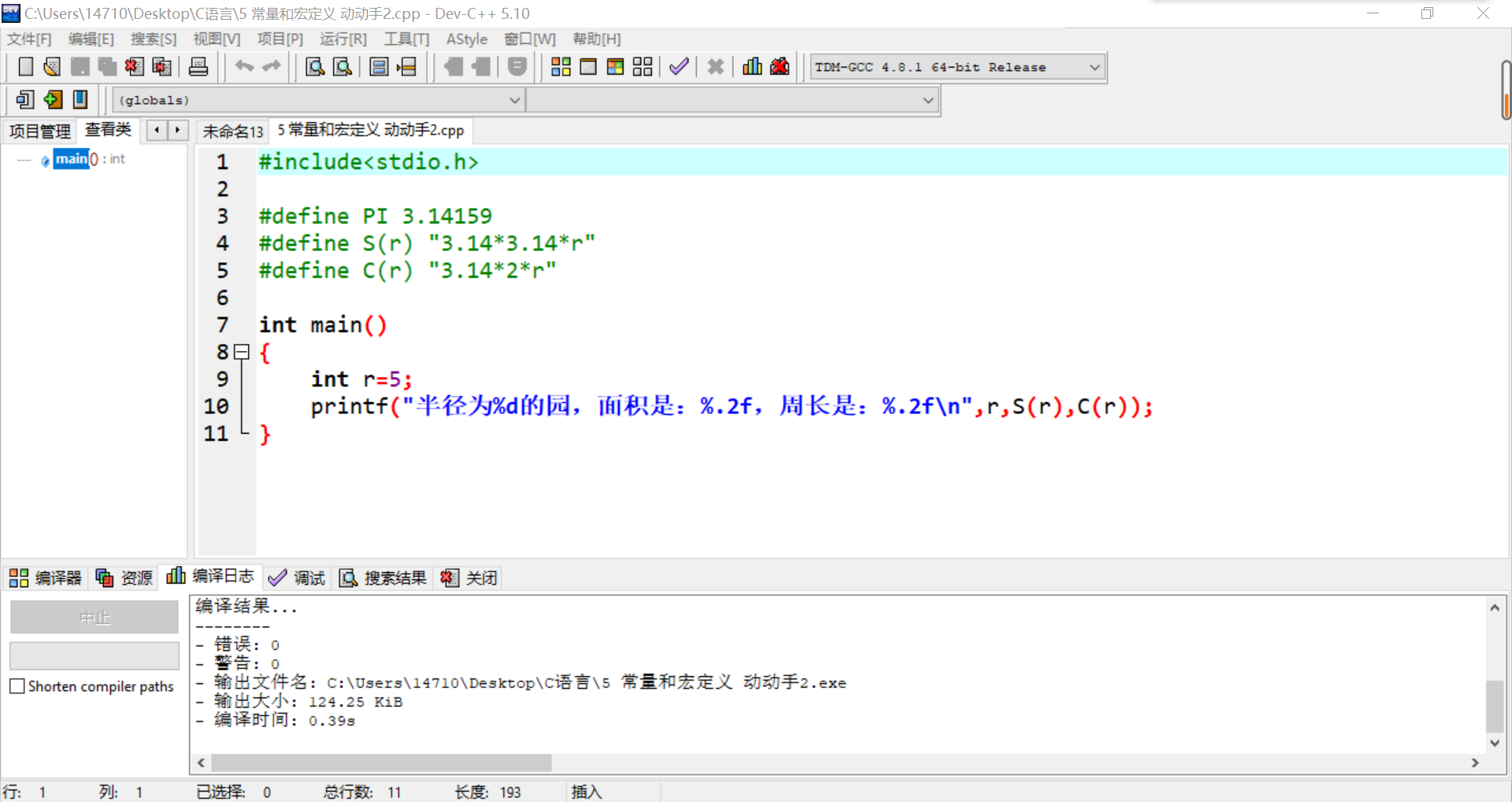Screen dimensions: 1512x802
Task: Click the Rebuild All grid icon
Action: (643, 67)
